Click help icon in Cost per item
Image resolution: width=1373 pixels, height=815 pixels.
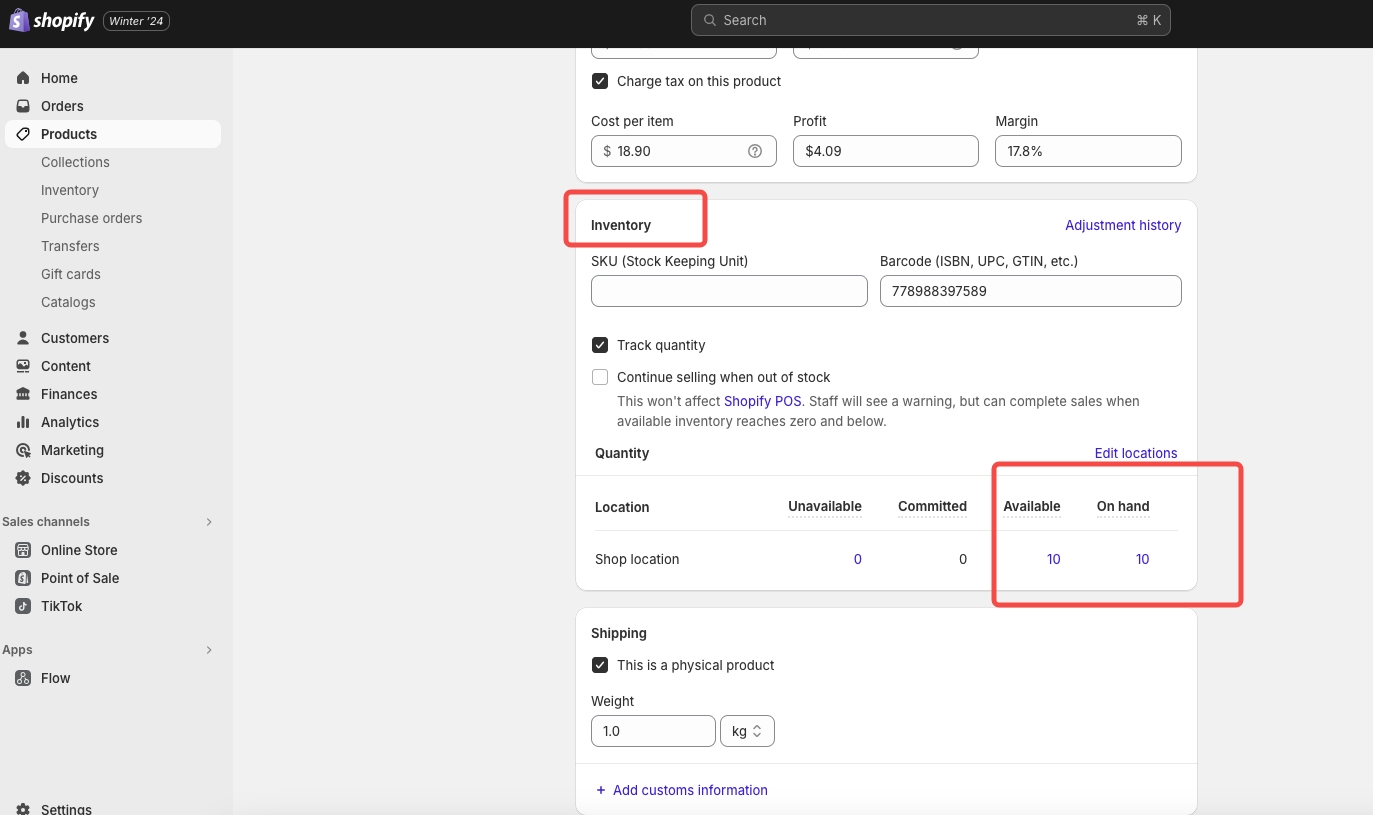(755, 151)
